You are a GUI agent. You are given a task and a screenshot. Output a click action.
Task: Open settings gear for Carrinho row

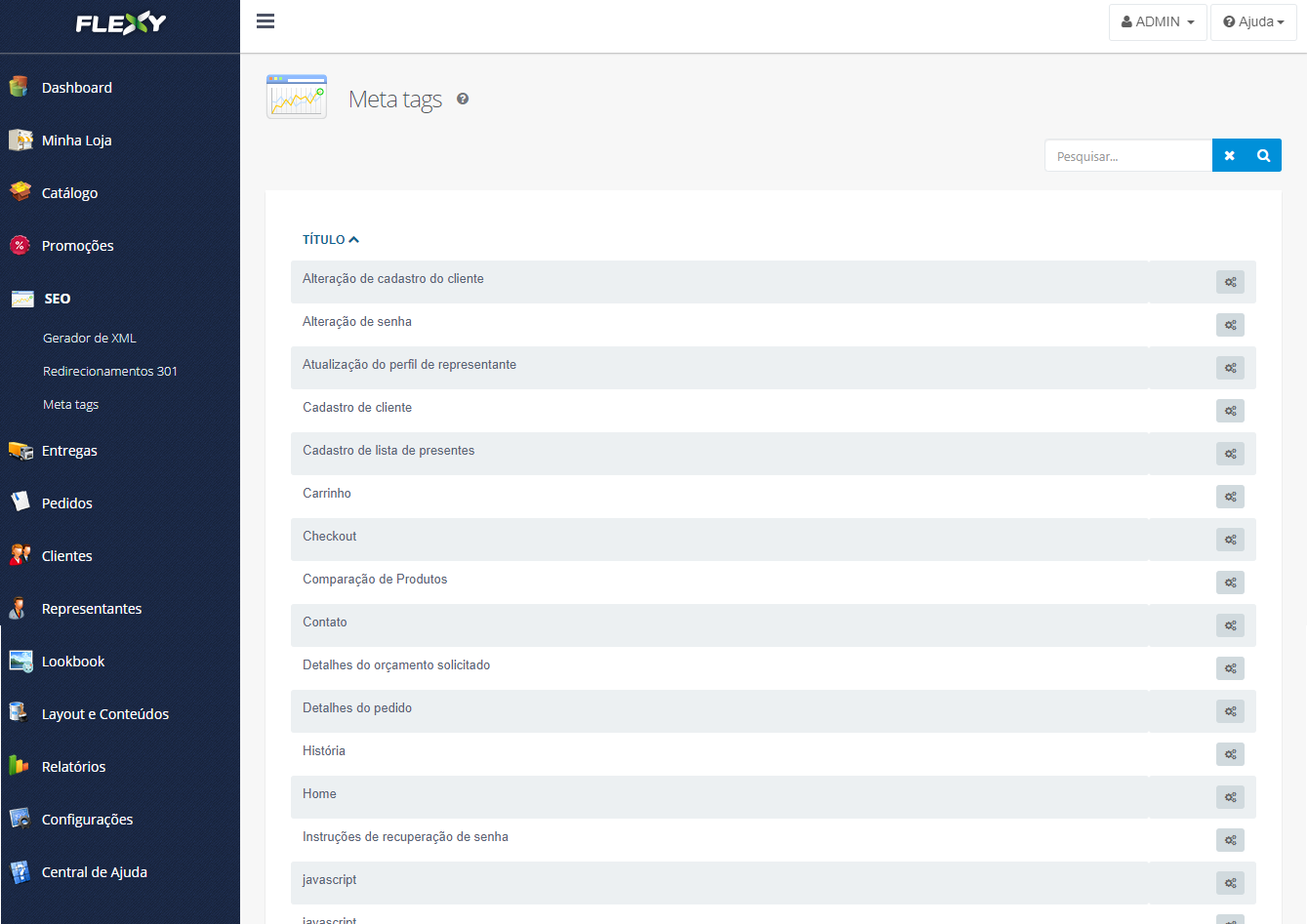1230,497
